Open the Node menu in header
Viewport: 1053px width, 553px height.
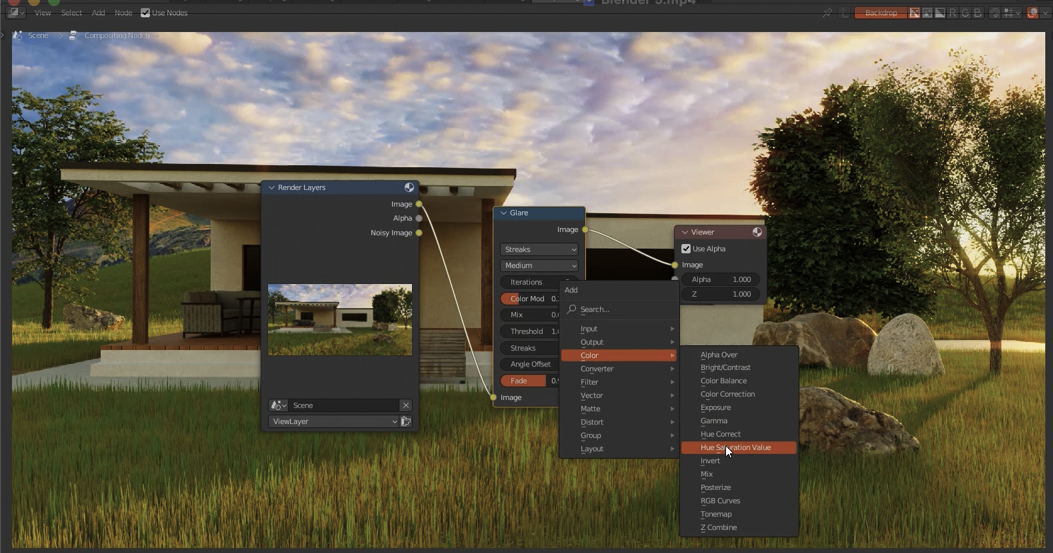(x=123, y=13)
